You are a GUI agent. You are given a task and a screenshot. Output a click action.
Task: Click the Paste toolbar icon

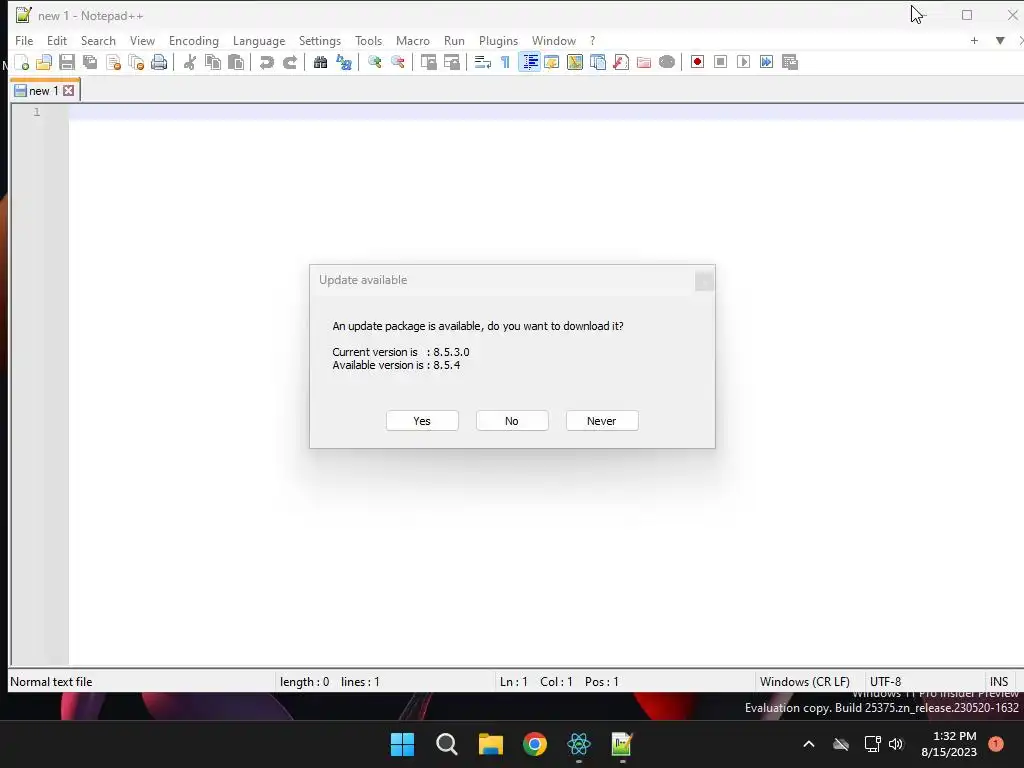236,62
